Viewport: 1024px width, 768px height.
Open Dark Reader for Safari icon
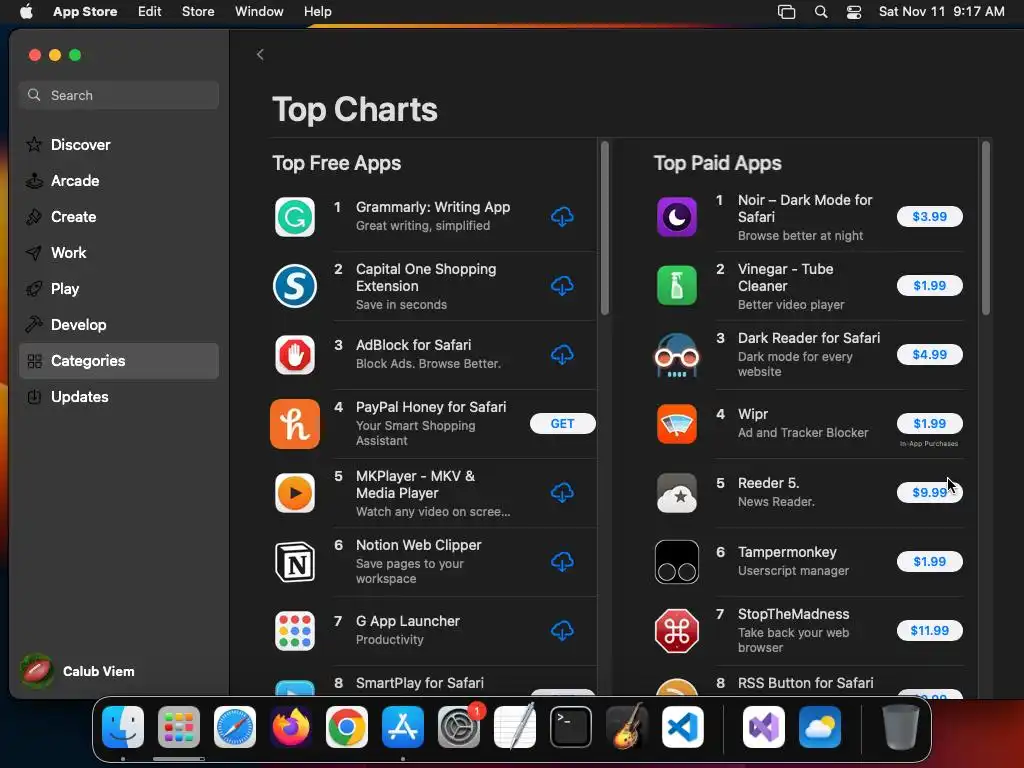(x=677, y=355)
